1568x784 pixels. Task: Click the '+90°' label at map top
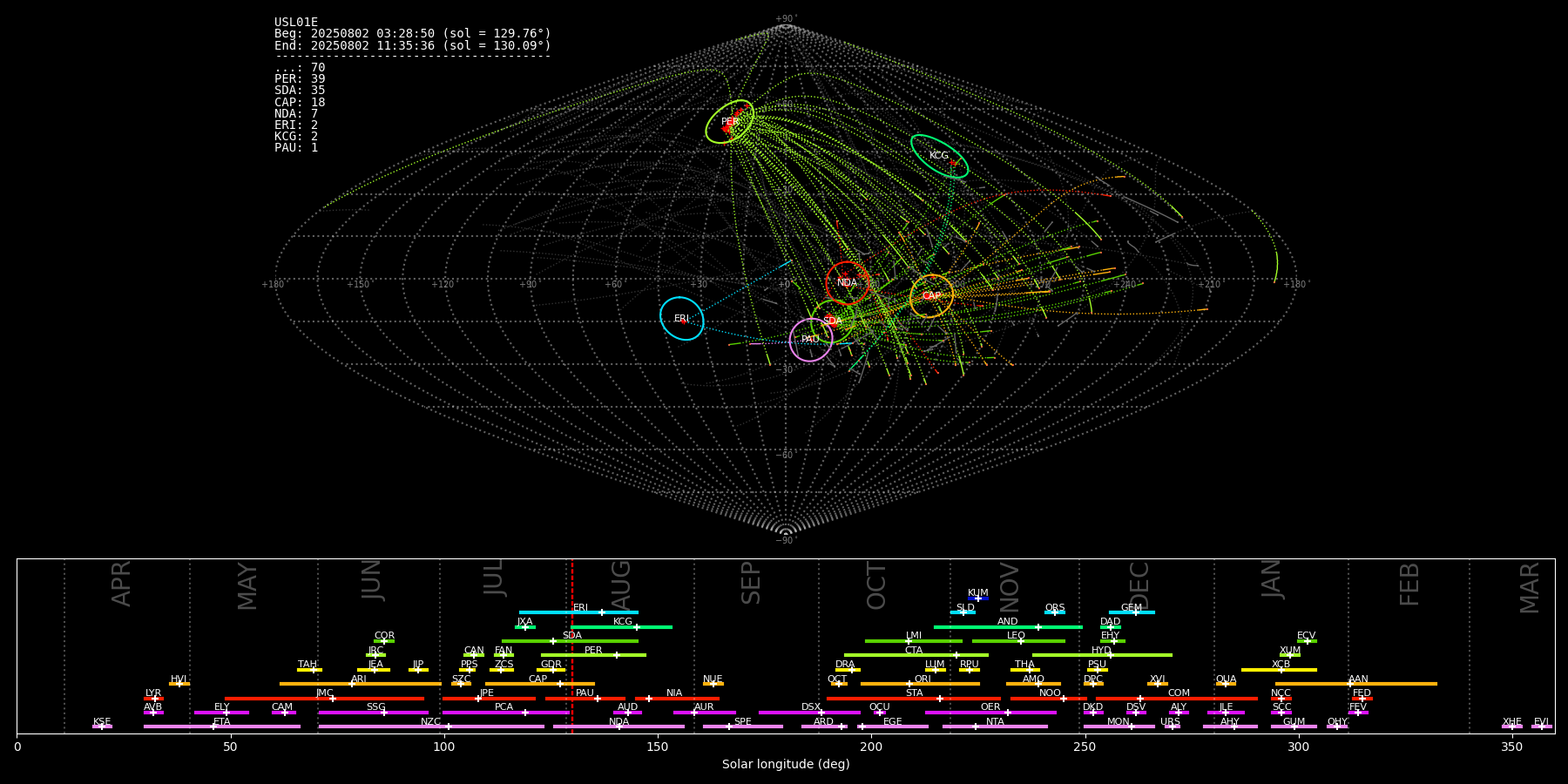[786, 19]
